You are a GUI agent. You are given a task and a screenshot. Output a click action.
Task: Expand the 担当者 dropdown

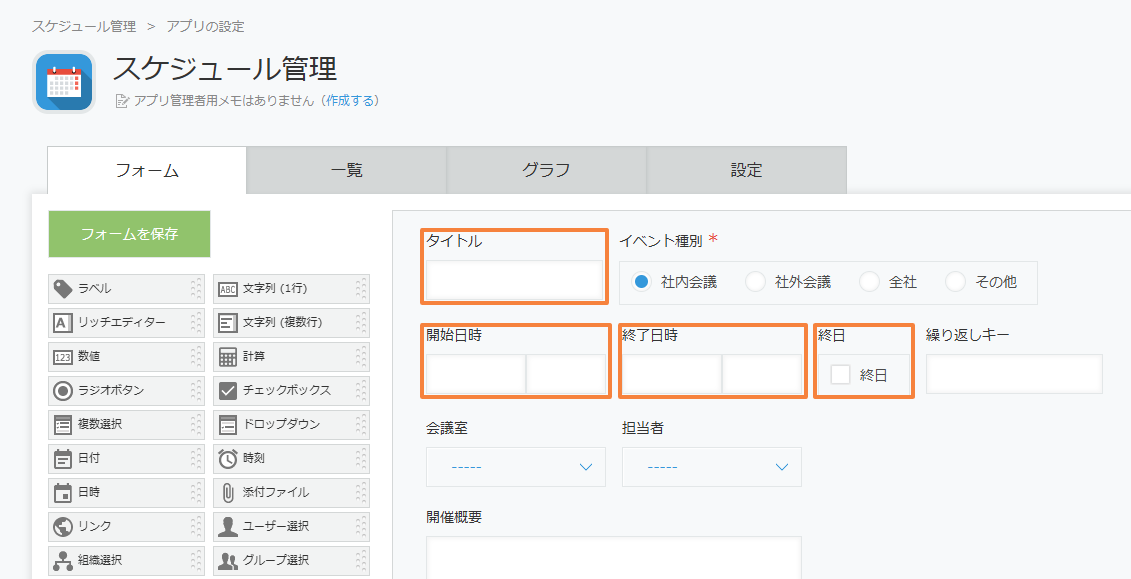click(x=712, y=467)
